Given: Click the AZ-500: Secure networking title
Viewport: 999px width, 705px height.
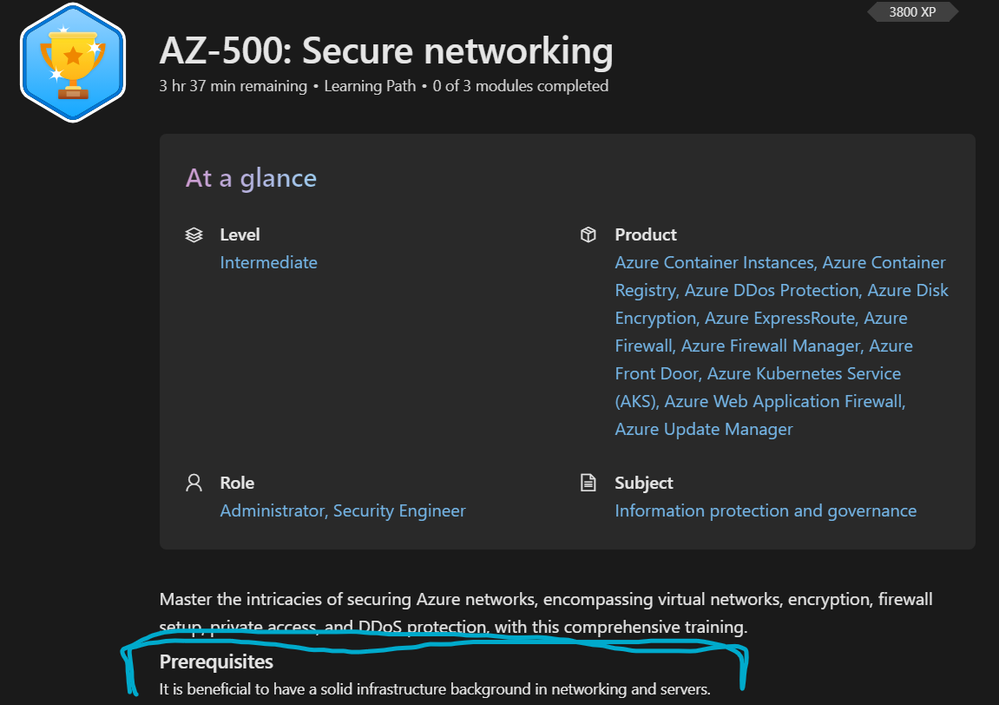Looking at the screenshot, I should (x=386, y=51).
